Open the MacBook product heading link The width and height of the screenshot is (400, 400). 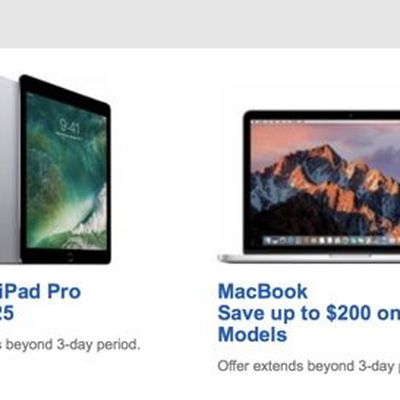point(262,291)
